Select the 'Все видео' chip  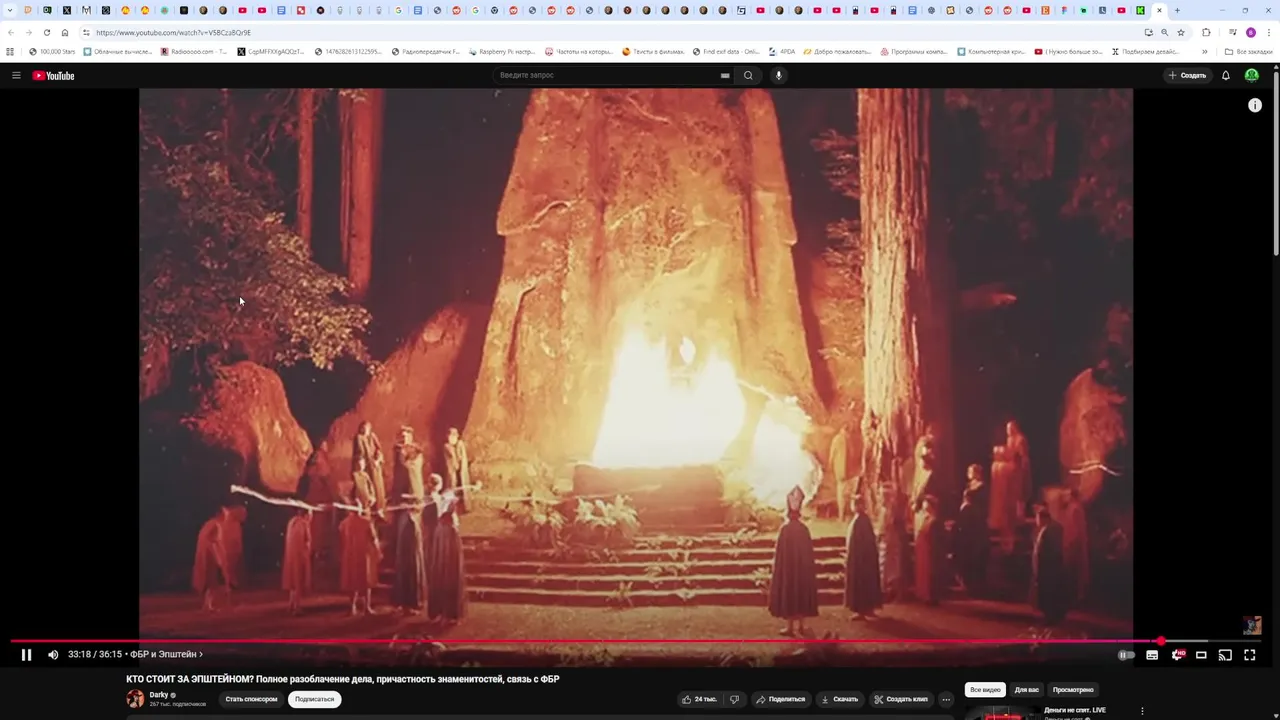985,689
